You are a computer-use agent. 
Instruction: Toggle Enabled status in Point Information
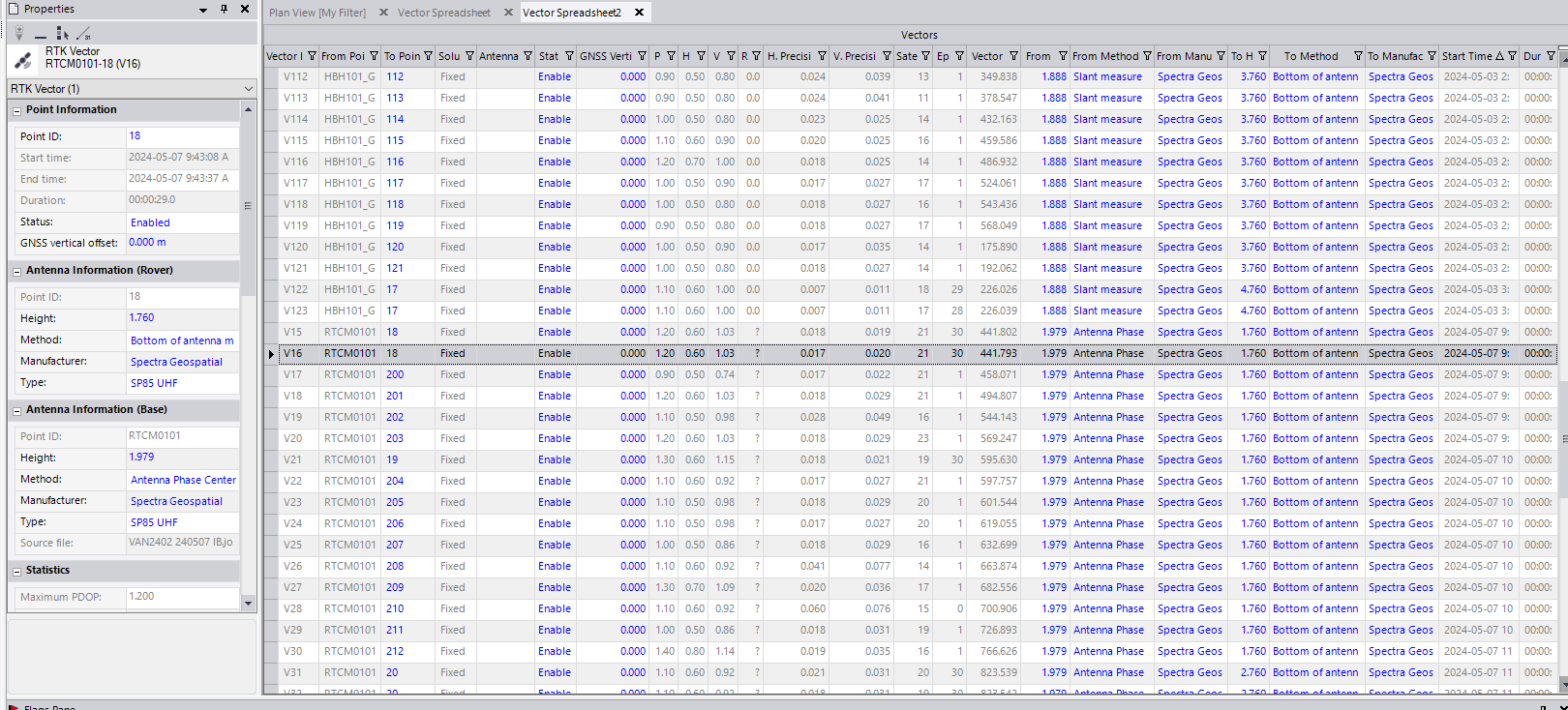click(150, 222)
